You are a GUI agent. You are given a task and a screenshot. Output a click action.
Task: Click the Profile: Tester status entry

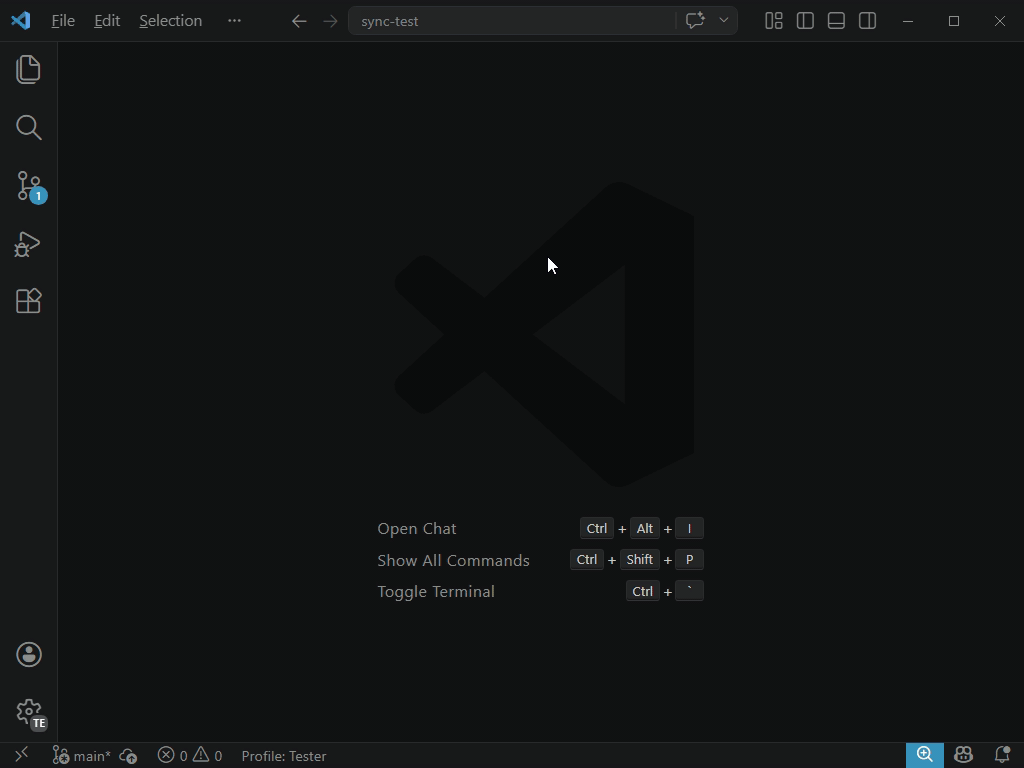coord(283,756)
